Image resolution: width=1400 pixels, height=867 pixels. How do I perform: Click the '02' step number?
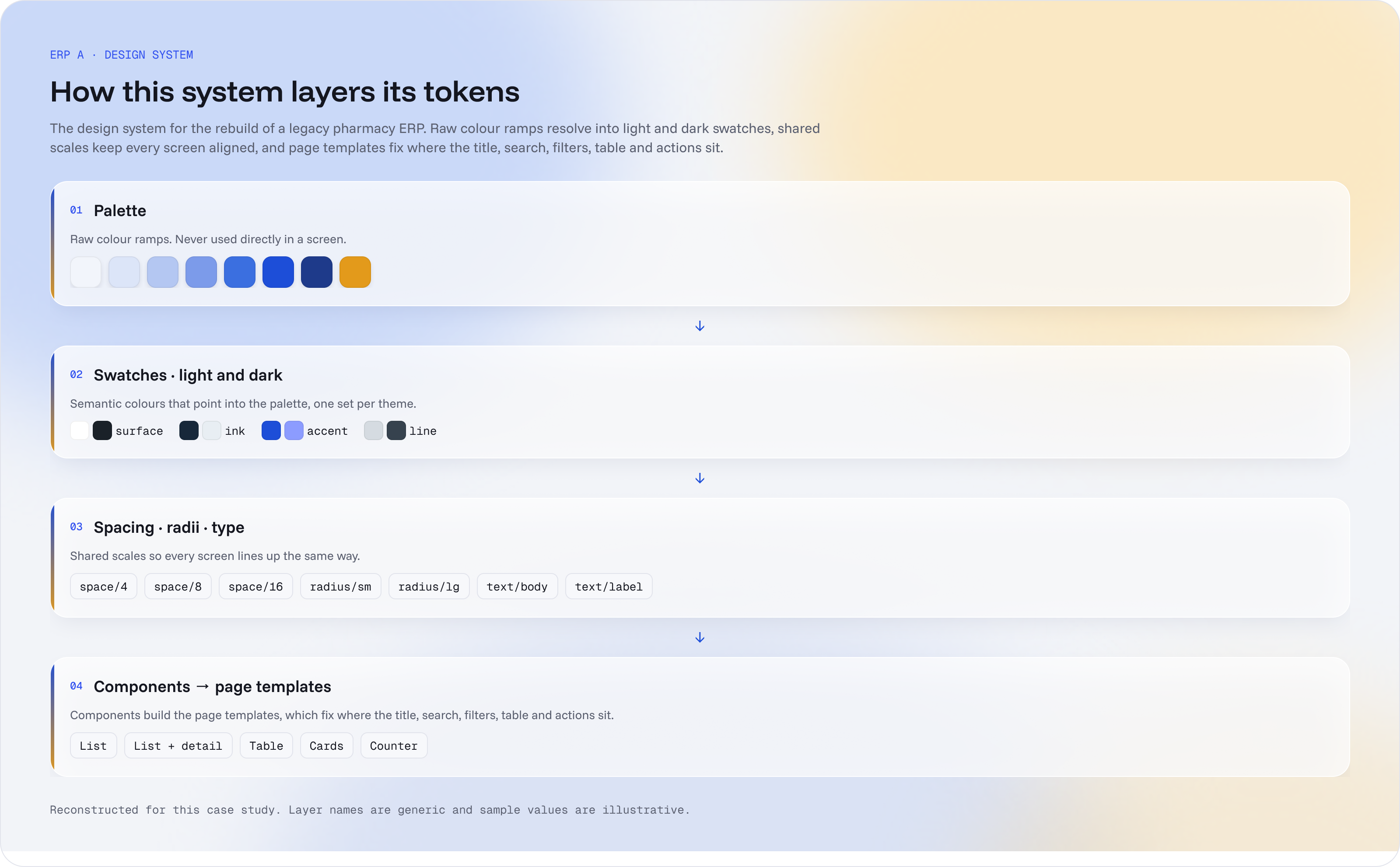76,375
